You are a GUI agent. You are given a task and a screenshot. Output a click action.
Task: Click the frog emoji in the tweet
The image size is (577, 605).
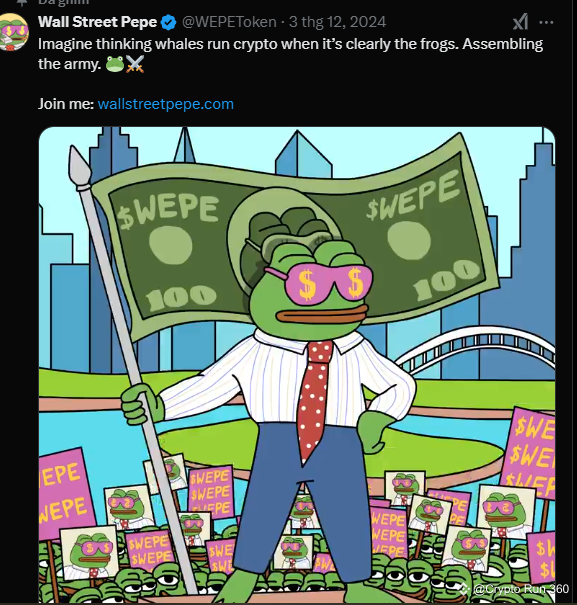pos(115,64)
